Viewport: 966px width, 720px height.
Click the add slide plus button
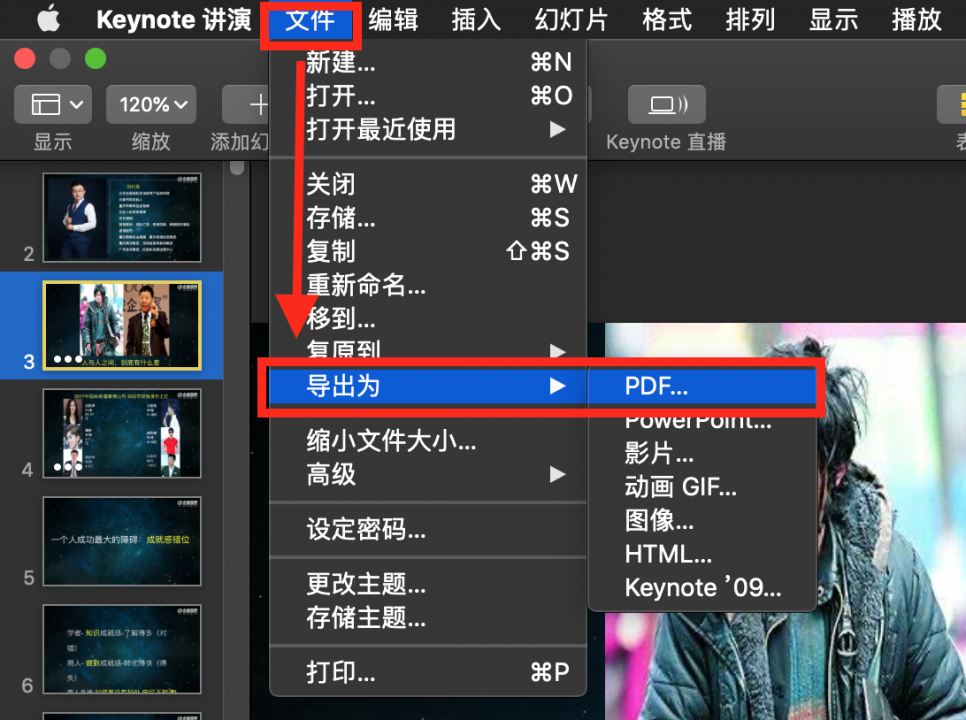246,104
